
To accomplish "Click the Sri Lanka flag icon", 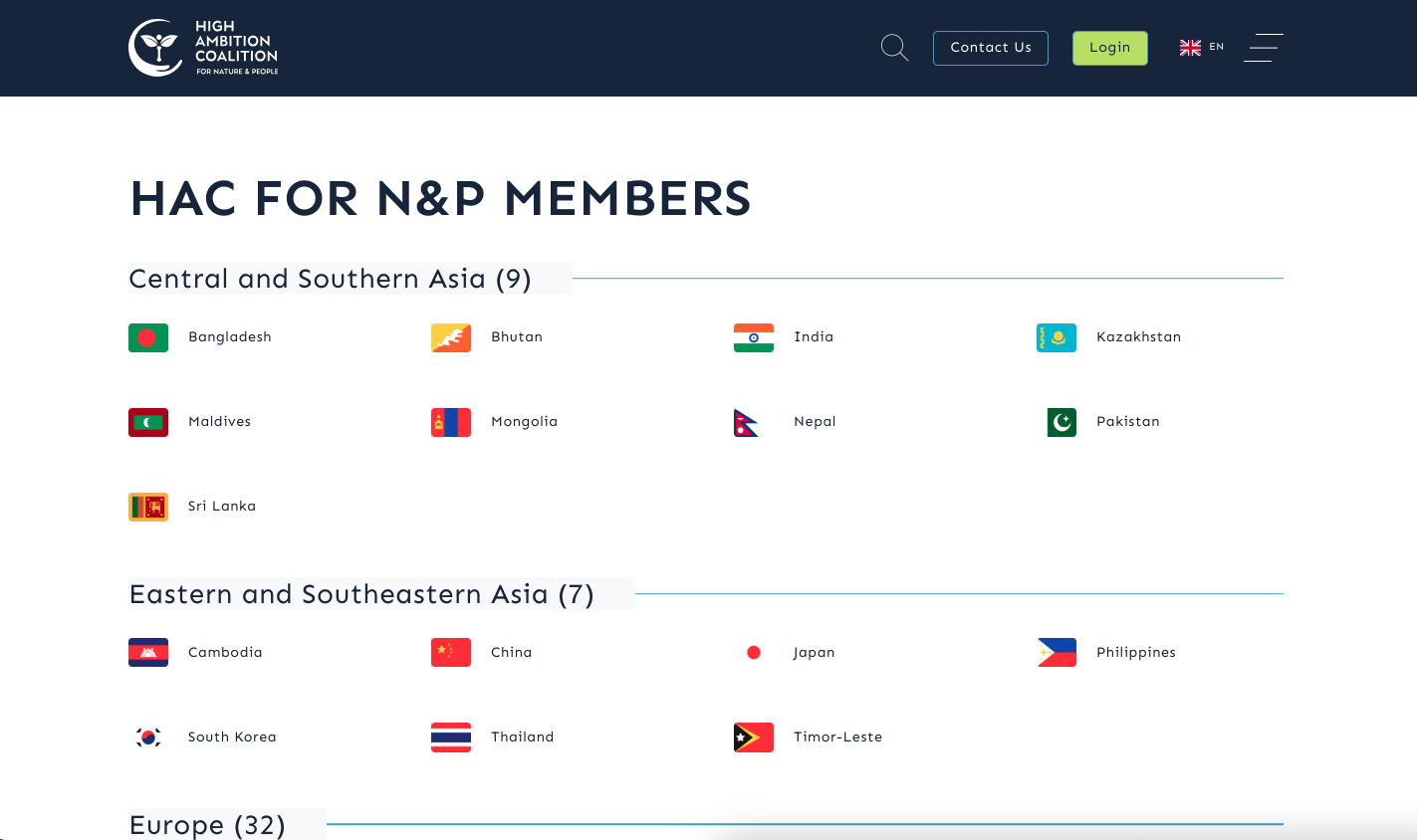I will point(148,507).
